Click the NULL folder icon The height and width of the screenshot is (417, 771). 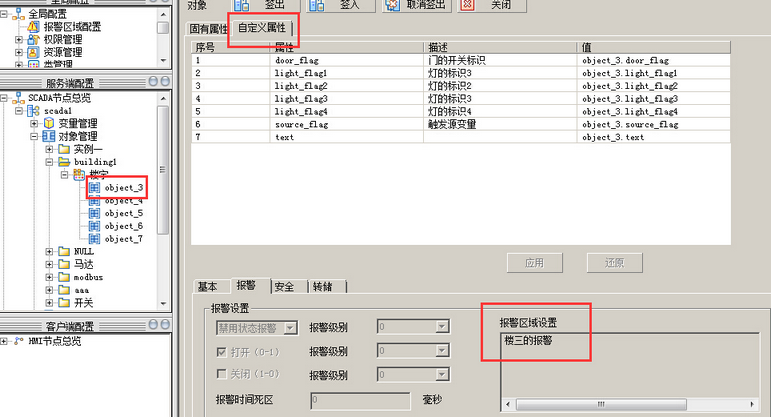[64, 251]
